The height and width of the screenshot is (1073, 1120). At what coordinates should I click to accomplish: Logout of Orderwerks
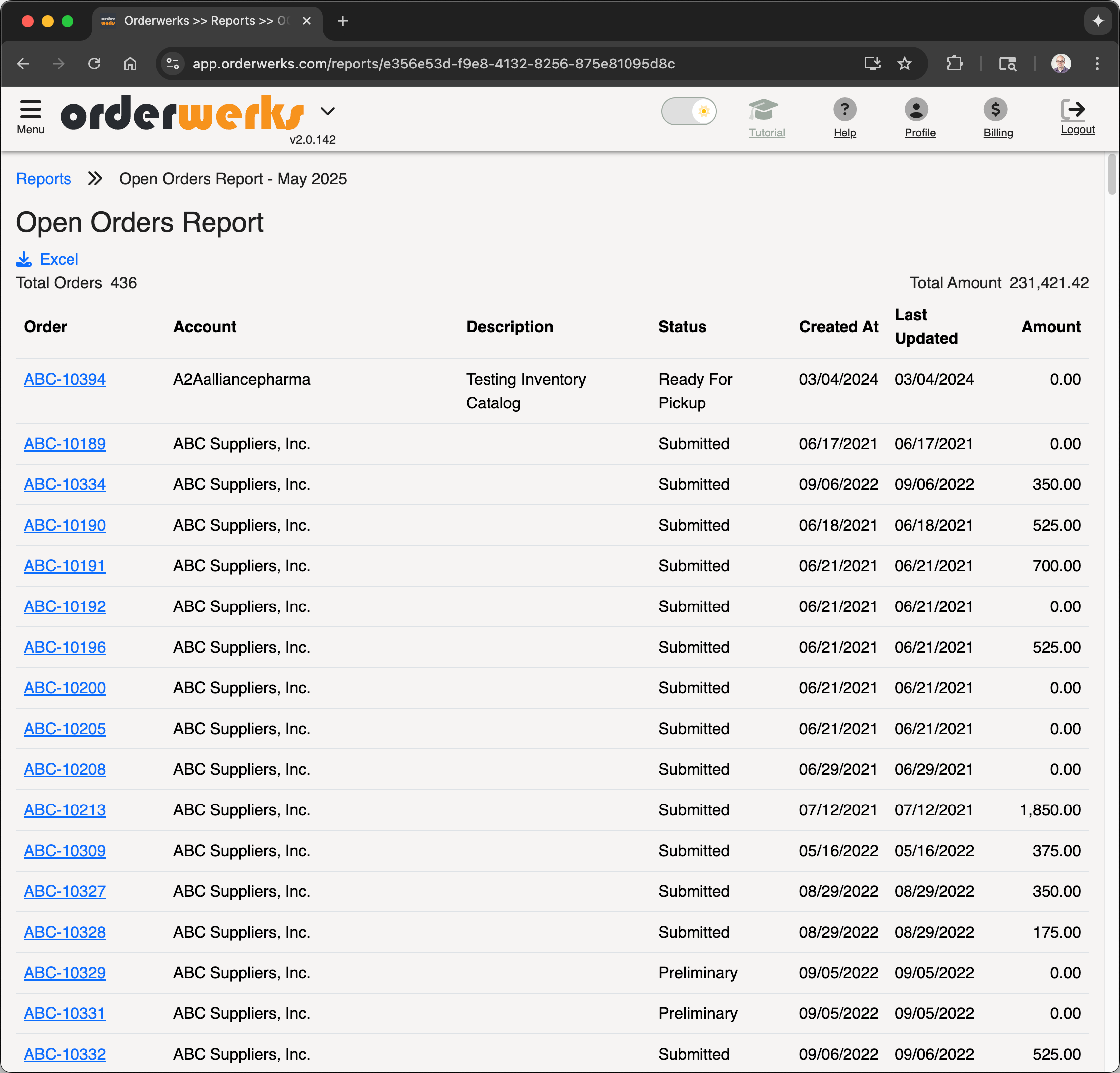1077,110
